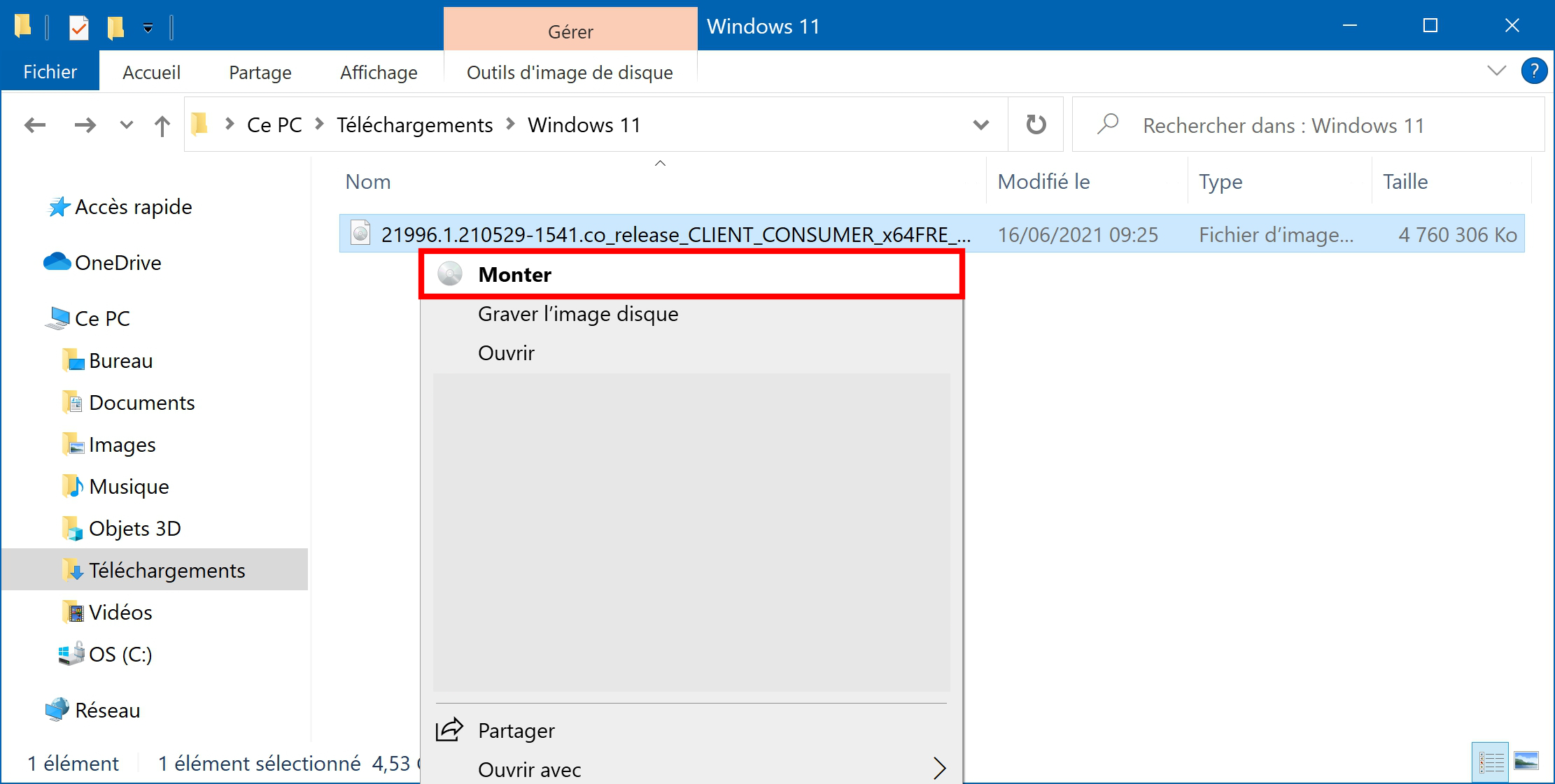This screenshot has width=1555, height=784.
Task: Open the recent locations dropdown
Action: point(126,125)
